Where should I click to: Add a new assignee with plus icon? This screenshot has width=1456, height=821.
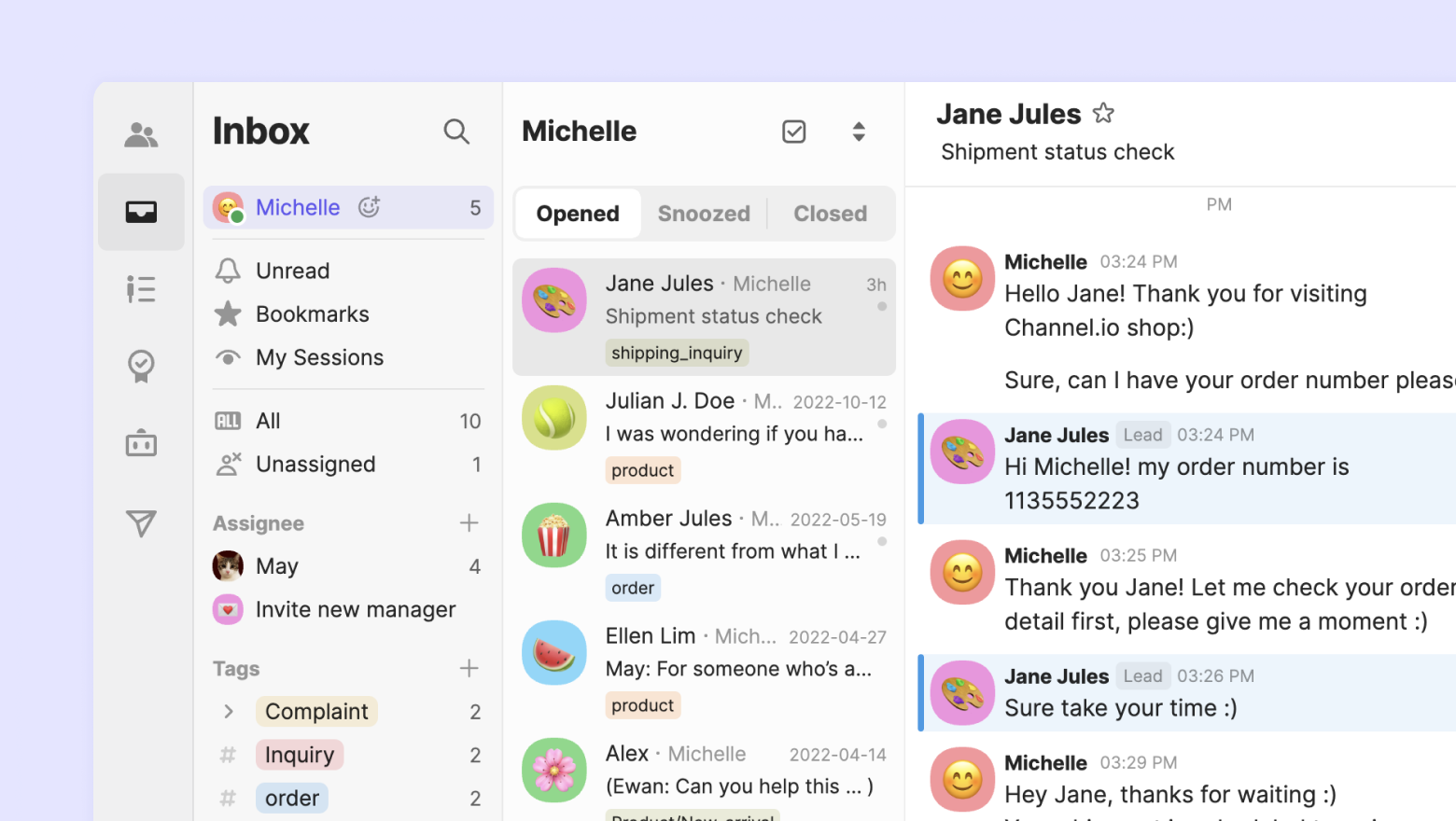[x=469, y=523]
